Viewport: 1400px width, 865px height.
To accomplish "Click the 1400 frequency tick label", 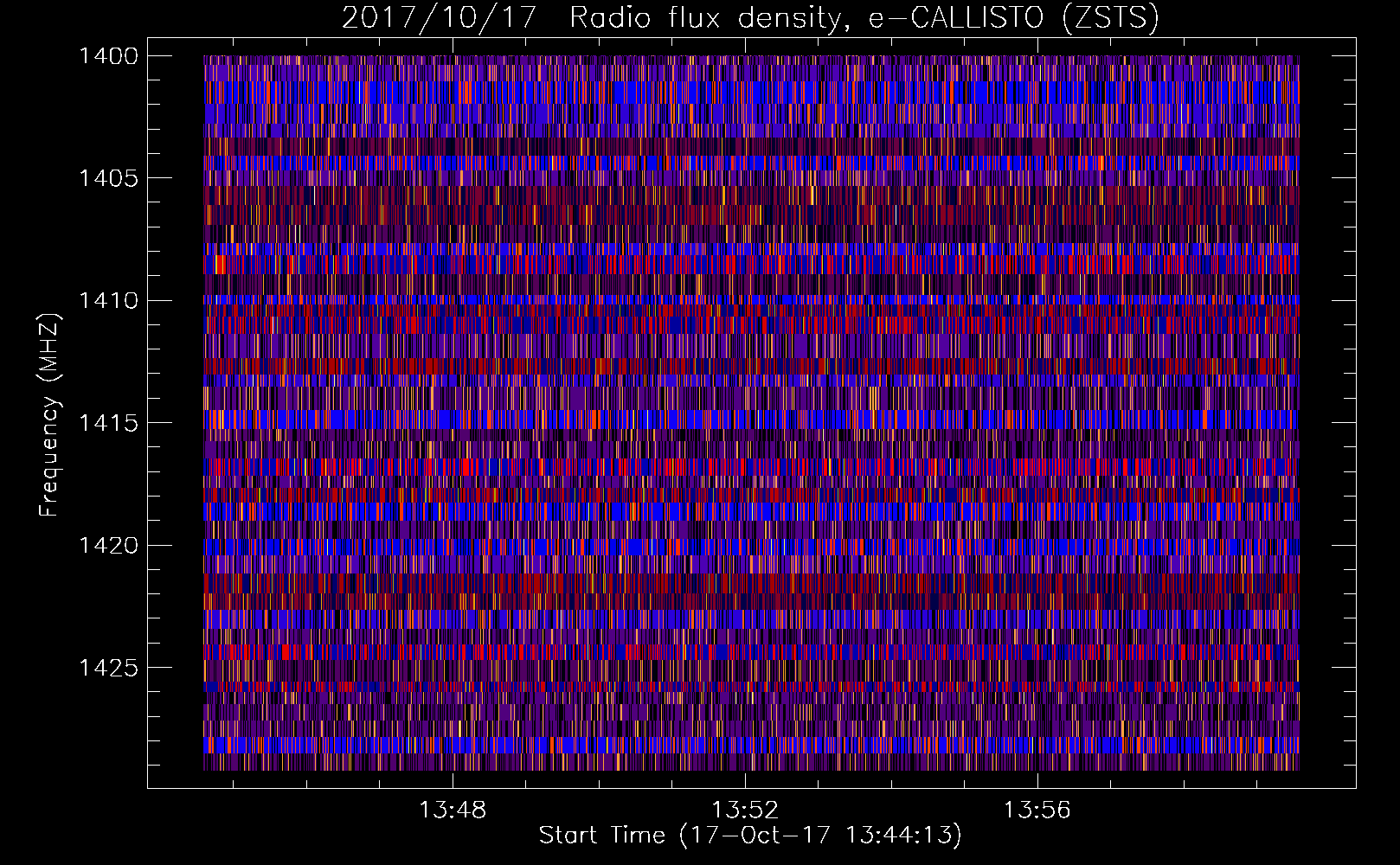I will pos(108,56).
